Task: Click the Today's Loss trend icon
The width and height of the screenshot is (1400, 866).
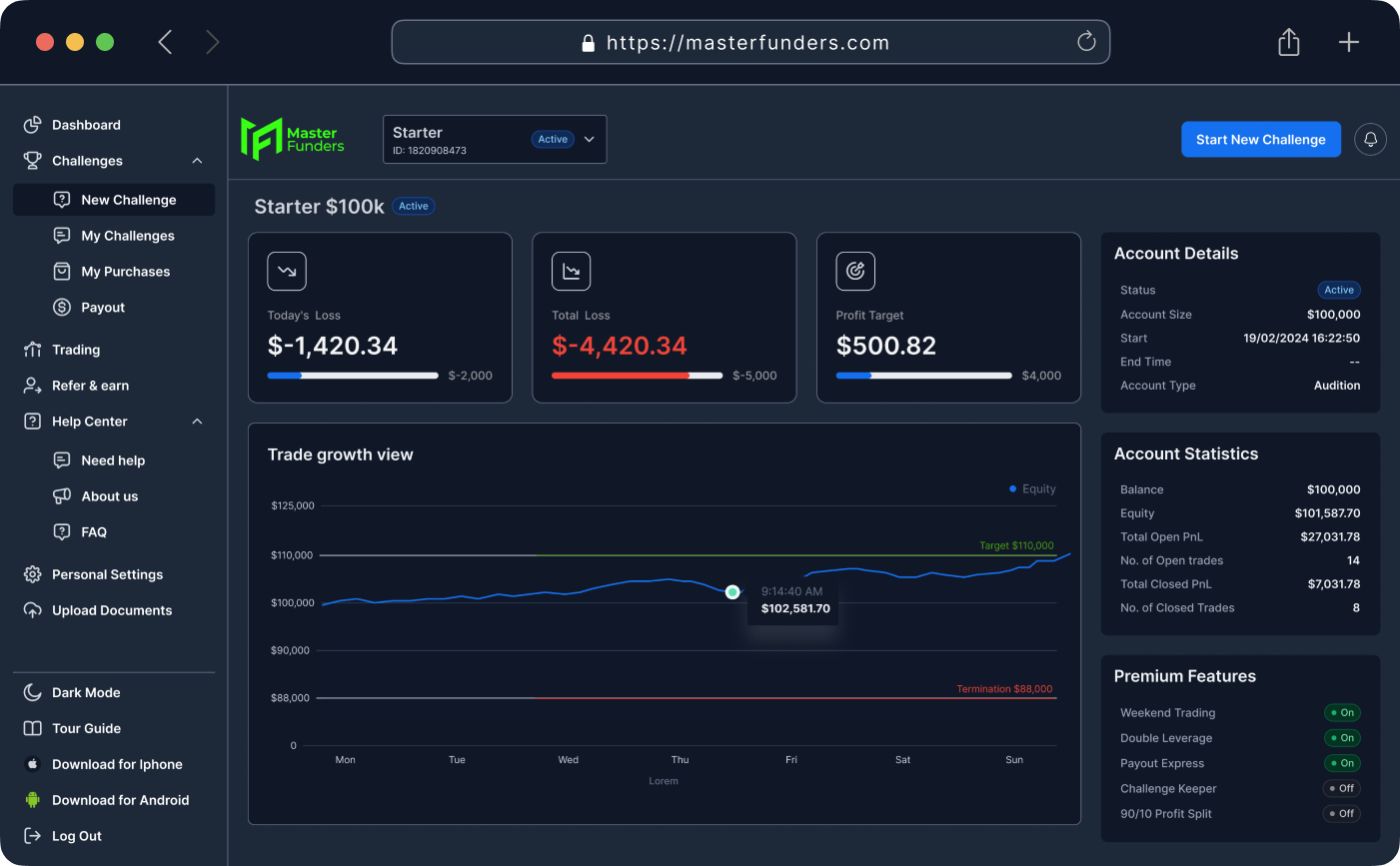Action: 287,272
